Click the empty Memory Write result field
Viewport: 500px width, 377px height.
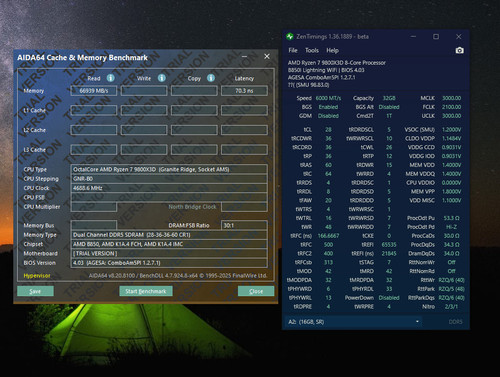coord(144,91)
